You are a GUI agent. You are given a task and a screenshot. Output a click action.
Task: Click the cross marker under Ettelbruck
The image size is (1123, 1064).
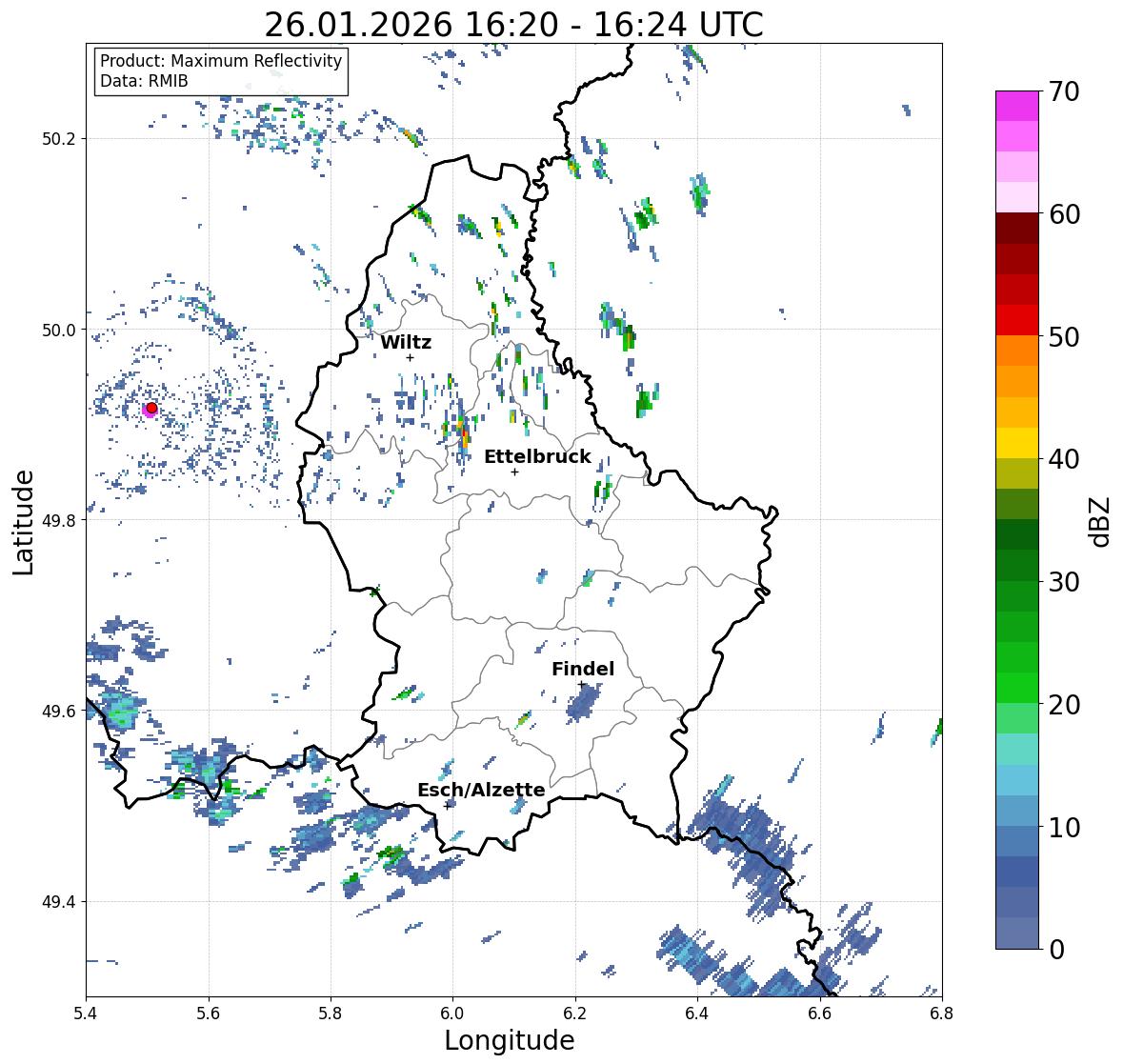point(514,472)
